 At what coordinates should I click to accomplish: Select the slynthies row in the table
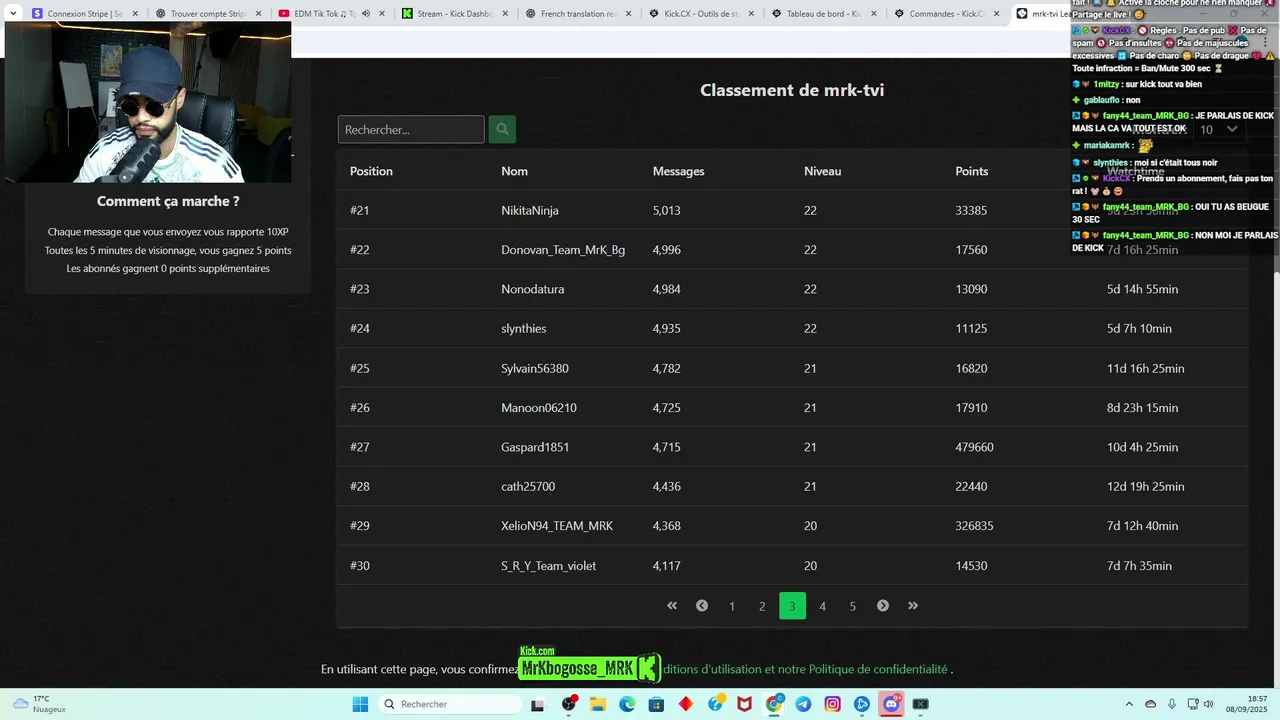(x=792, y=328)
